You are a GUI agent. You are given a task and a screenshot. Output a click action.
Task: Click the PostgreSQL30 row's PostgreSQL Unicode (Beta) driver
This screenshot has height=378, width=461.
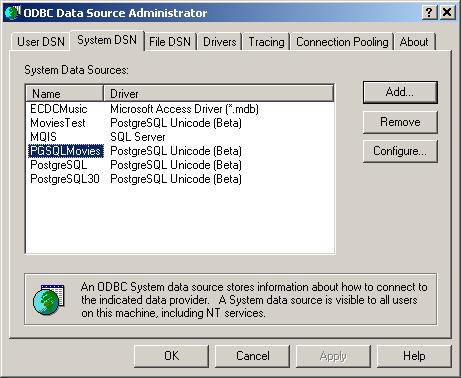pyautogui.click(x=176, y=179)
